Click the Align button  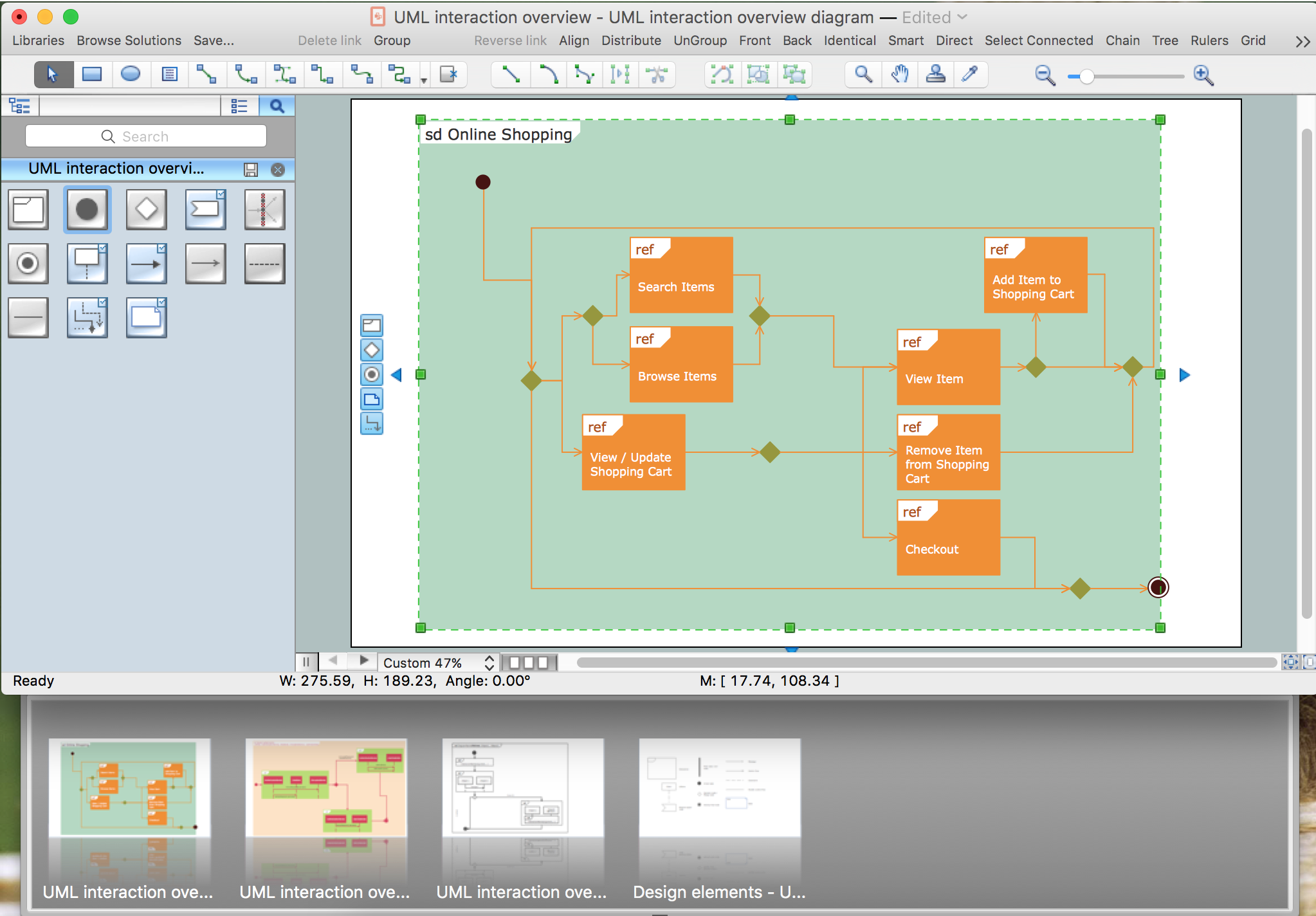tap(574, 41)
